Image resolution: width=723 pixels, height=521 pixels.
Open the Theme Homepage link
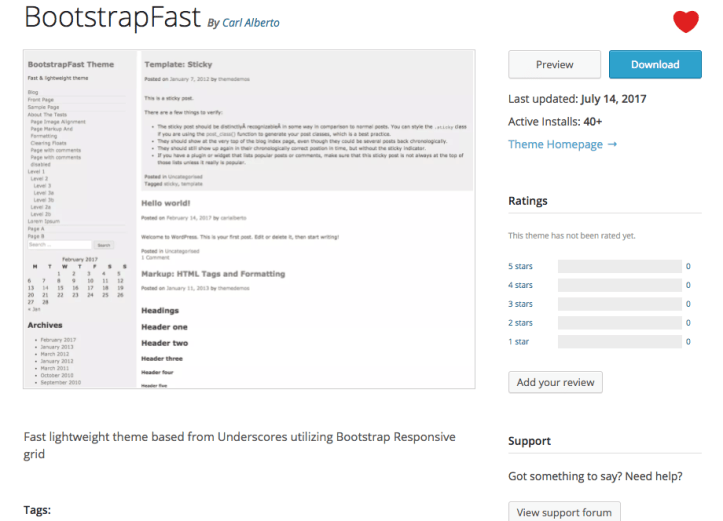pyautogui.click(x=562, y=144)
